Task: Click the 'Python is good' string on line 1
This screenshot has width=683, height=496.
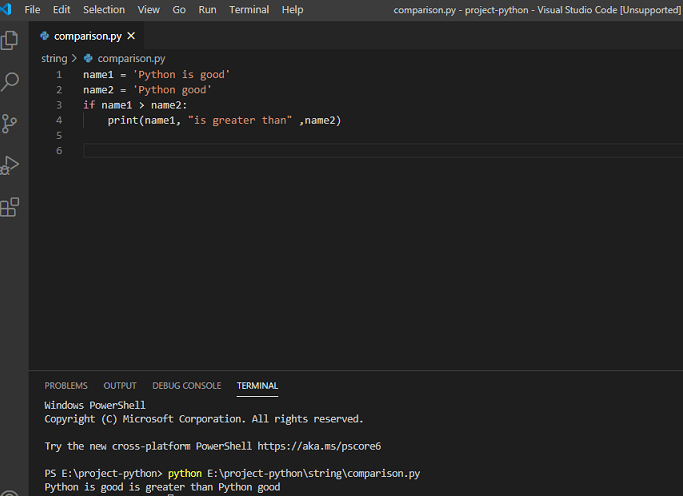Action: [x=182, y=74]
